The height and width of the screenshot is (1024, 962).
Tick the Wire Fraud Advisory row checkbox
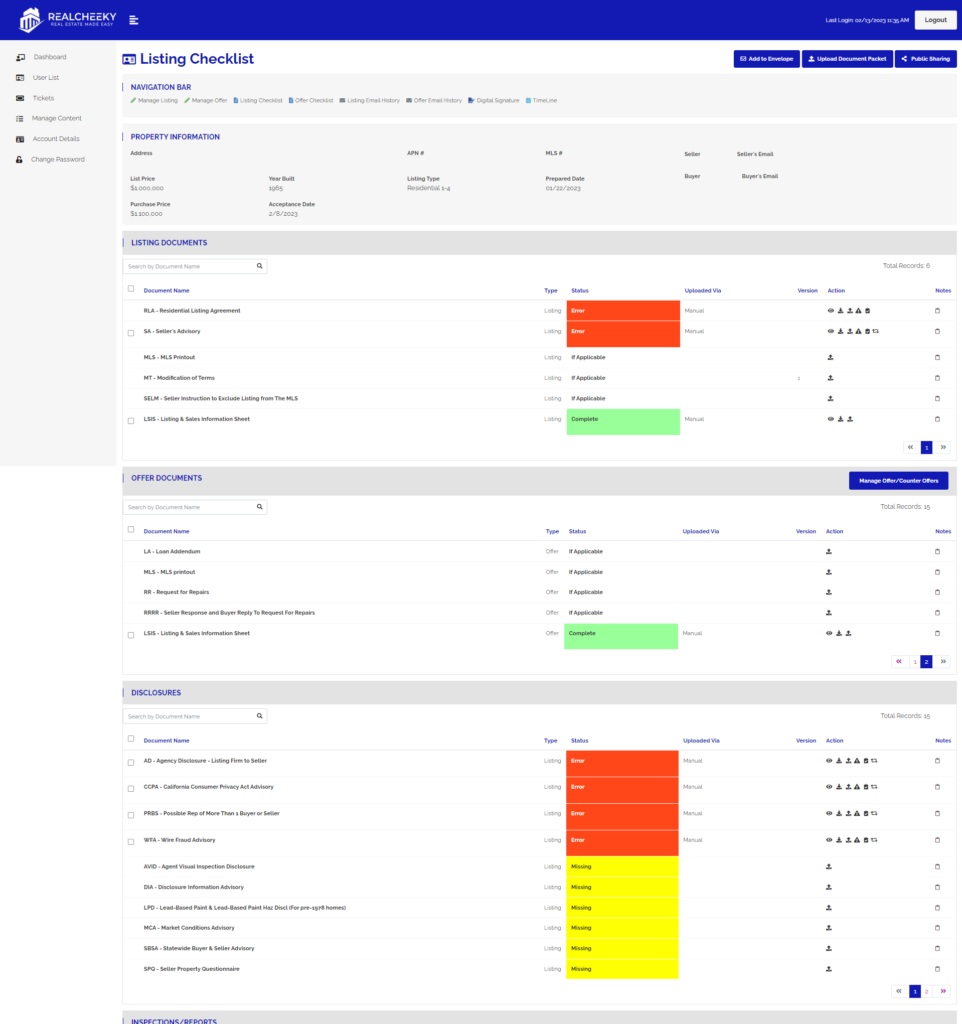click(x=131, y=841)
